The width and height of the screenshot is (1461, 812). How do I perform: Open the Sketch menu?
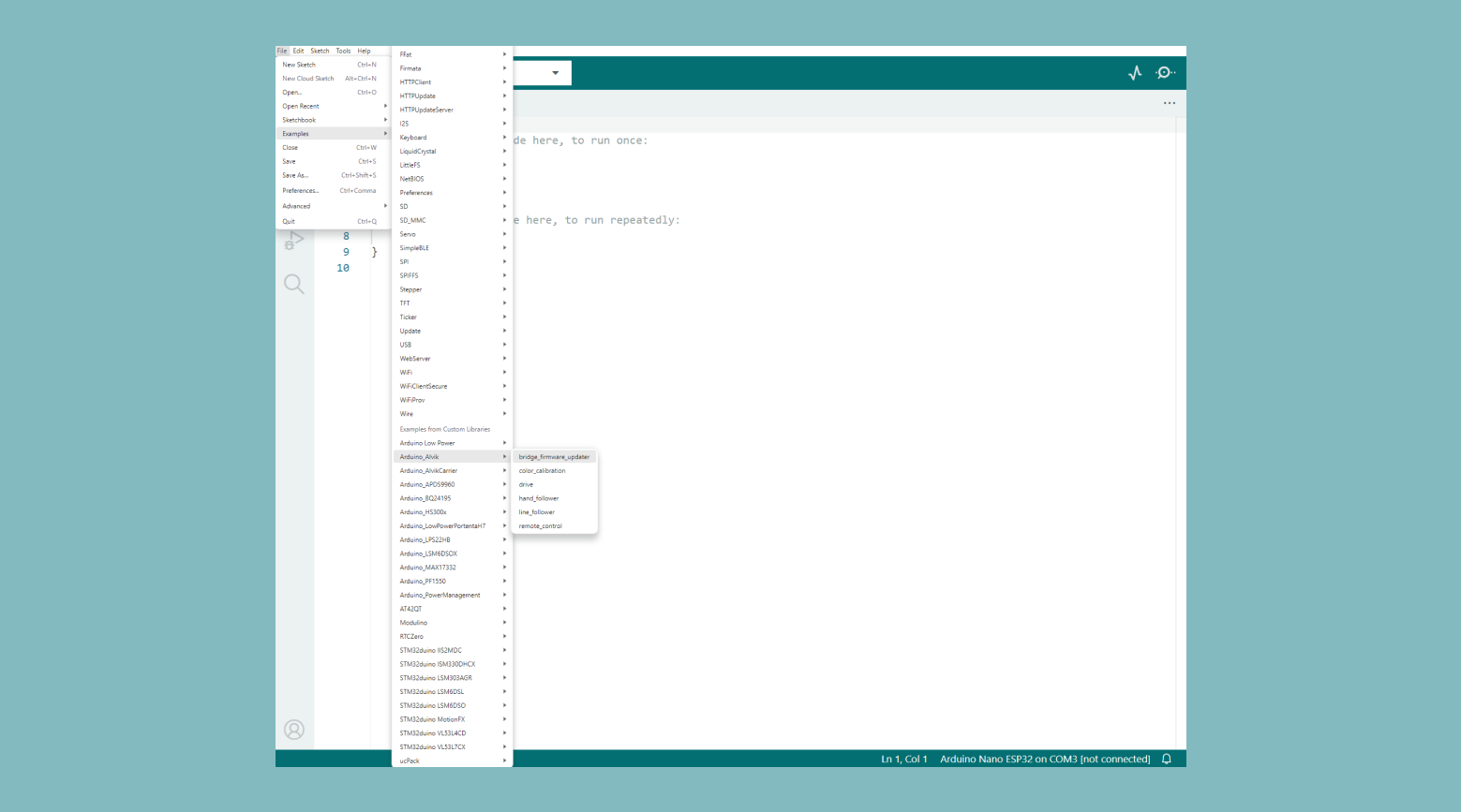tap(320, 52)
